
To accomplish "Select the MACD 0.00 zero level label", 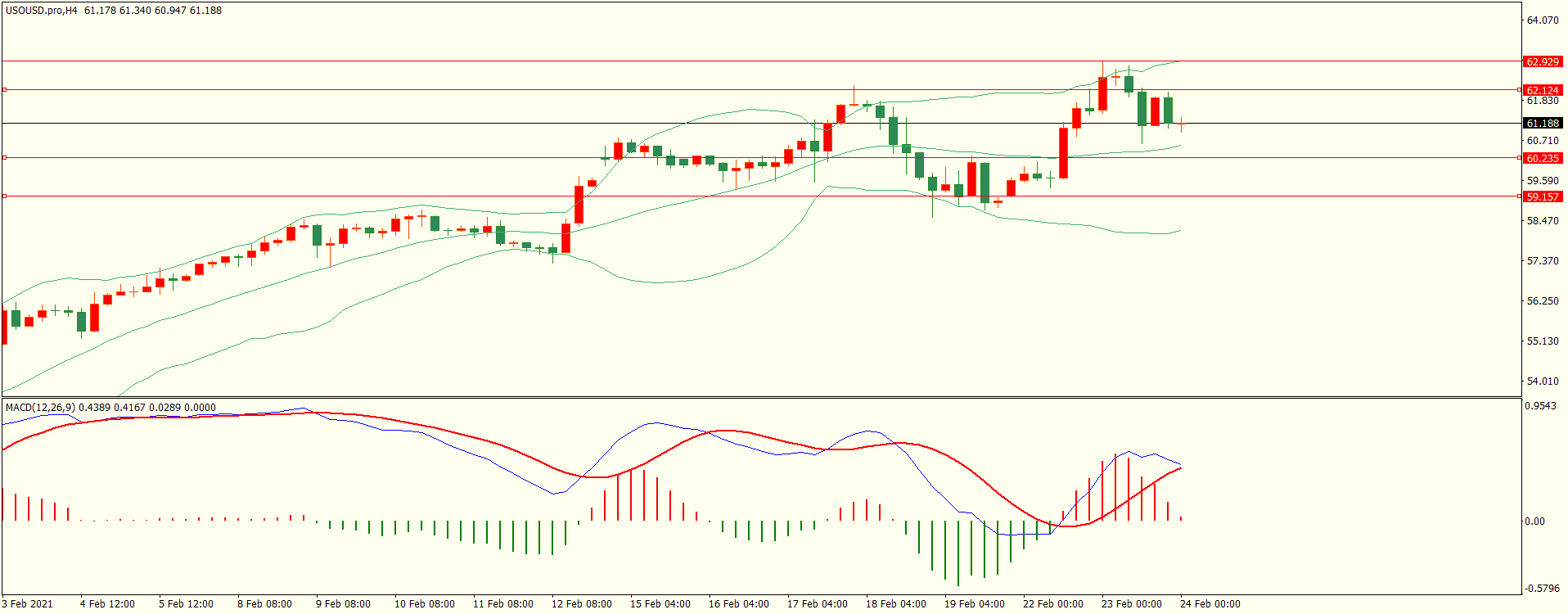I will point(1534,521).
